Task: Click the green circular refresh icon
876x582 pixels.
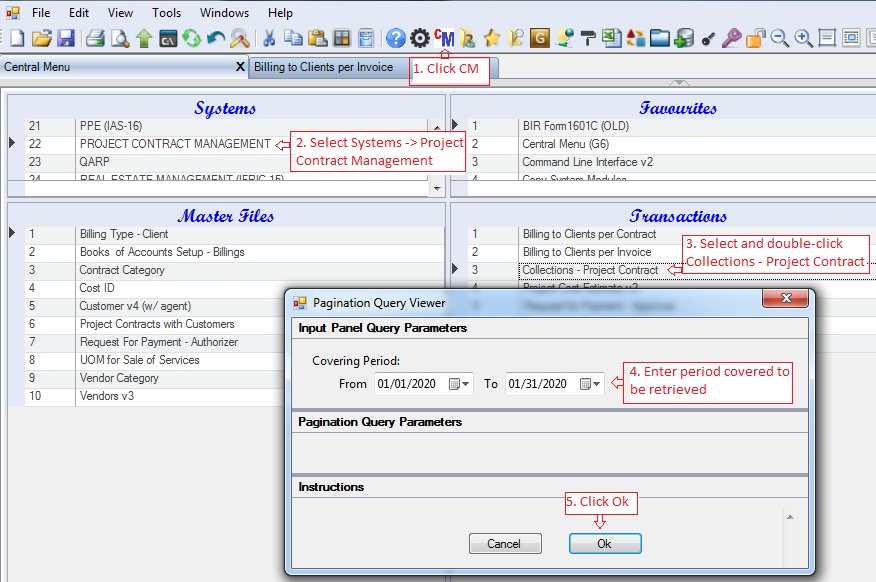Action: pos(191,38)
